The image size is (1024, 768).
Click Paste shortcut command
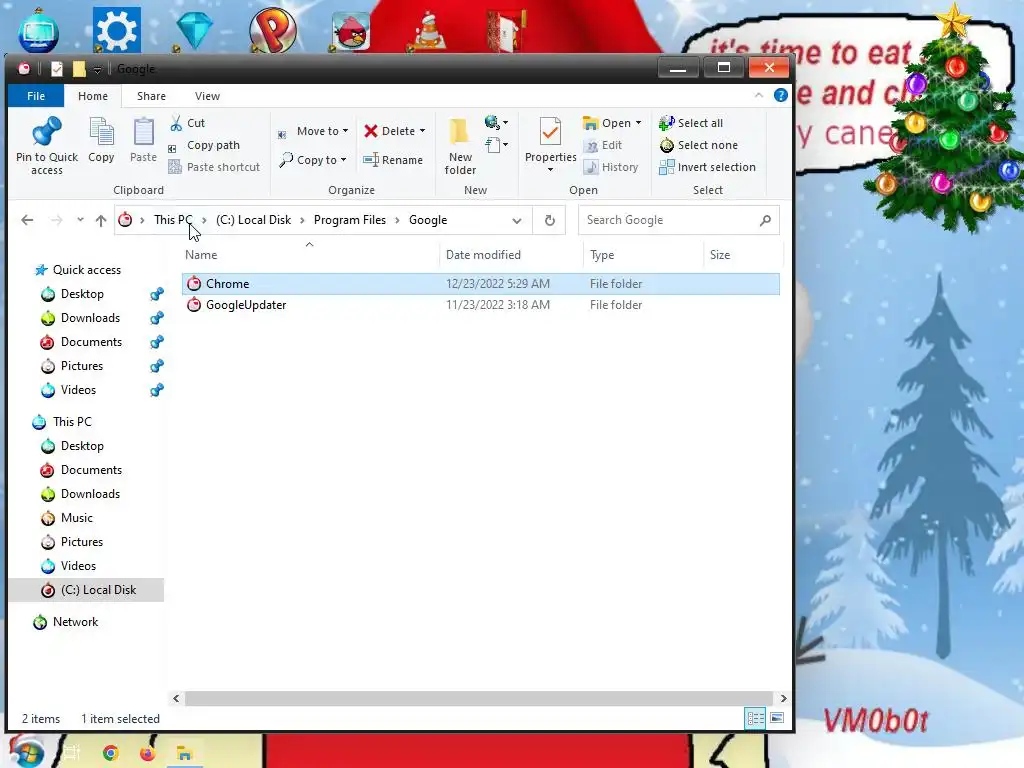coord(214,167)
